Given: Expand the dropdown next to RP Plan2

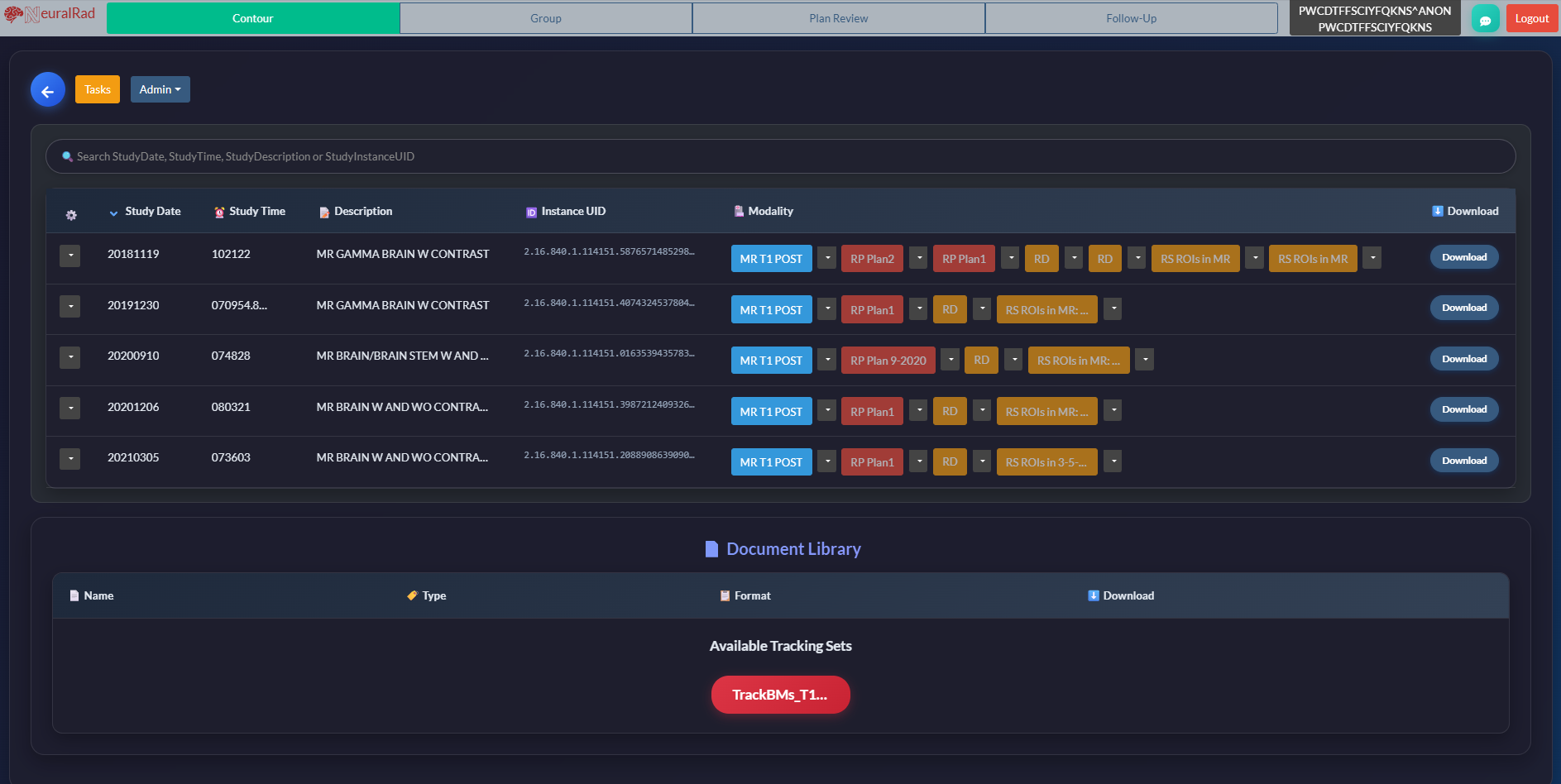Looking at the screenshot, I should click(x=918, y=258).
